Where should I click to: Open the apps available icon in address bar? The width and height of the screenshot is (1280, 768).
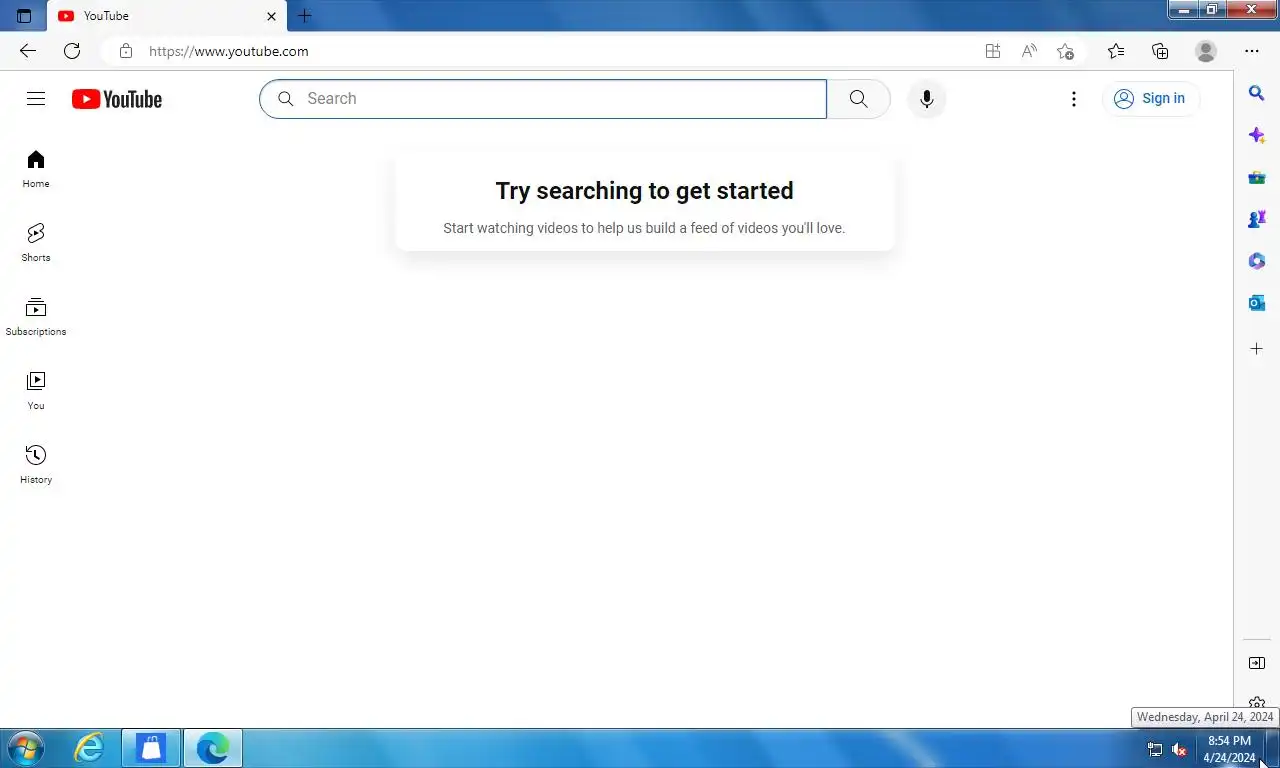click(x=993, y=51)
